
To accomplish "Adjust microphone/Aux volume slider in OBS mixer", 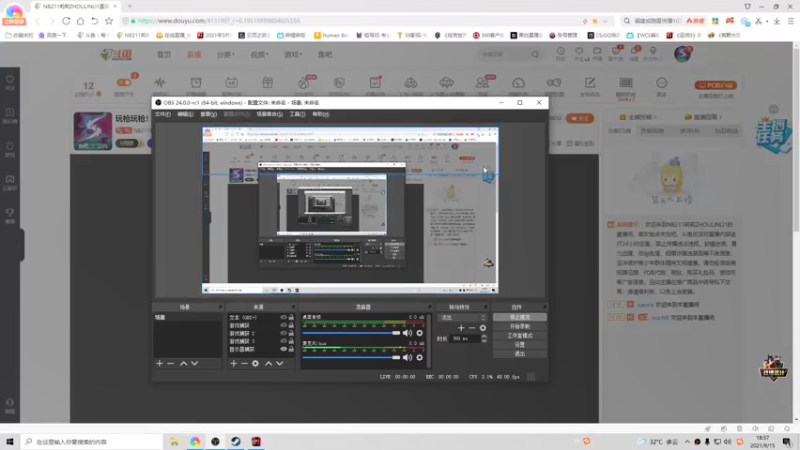I will [x=351, y=358].
